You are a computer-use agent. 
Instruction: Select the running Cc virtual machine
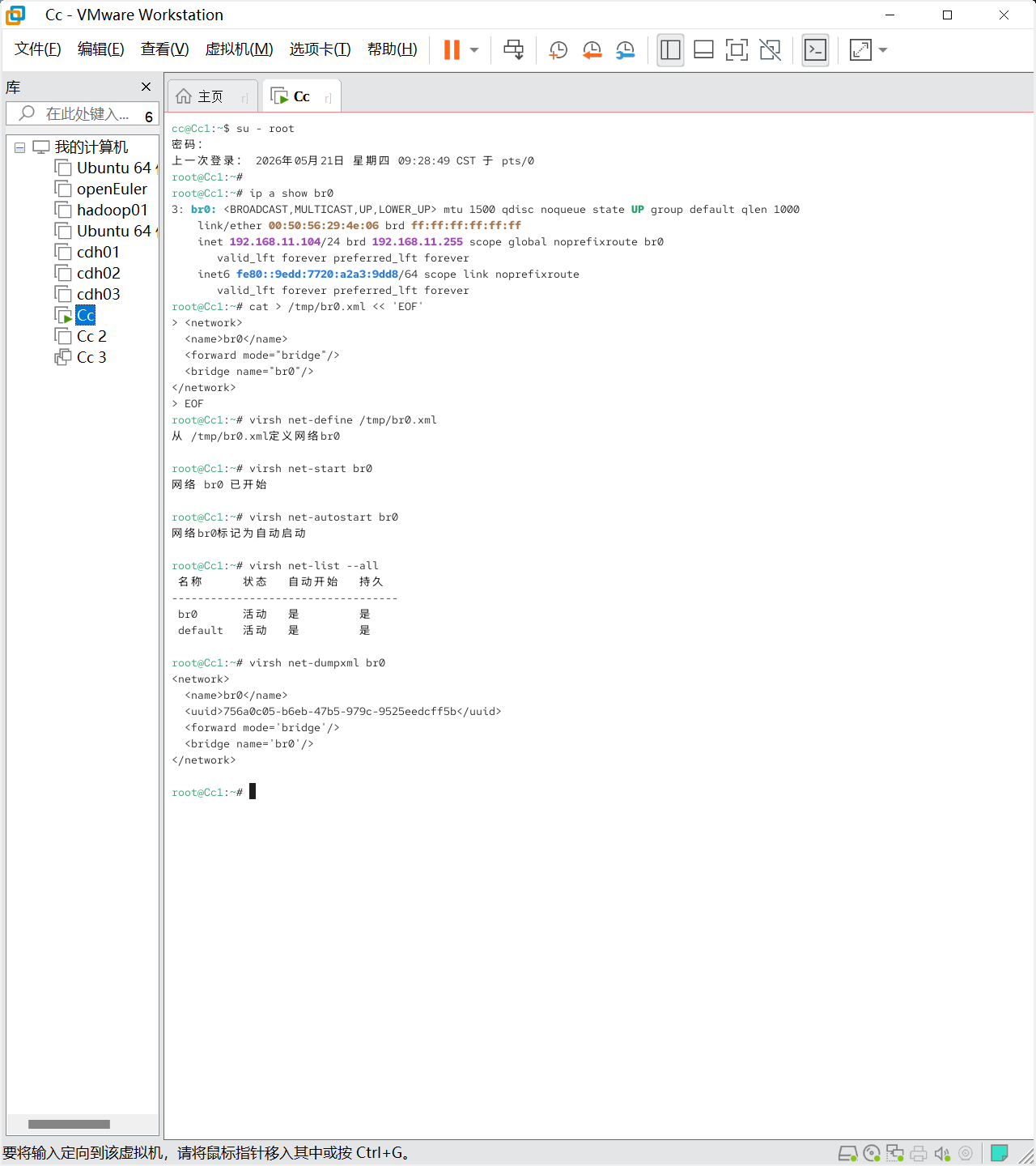pos(86,315)
